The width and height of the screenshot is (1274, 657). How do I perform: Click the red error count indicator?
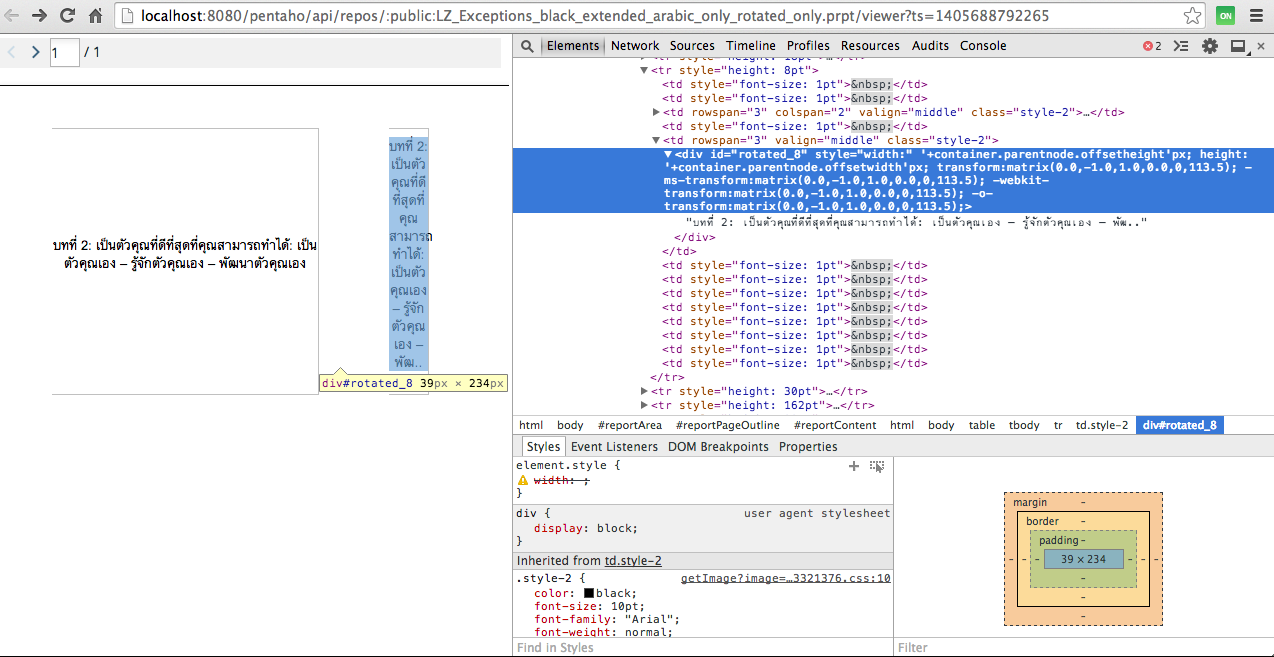coord(1152,46)
